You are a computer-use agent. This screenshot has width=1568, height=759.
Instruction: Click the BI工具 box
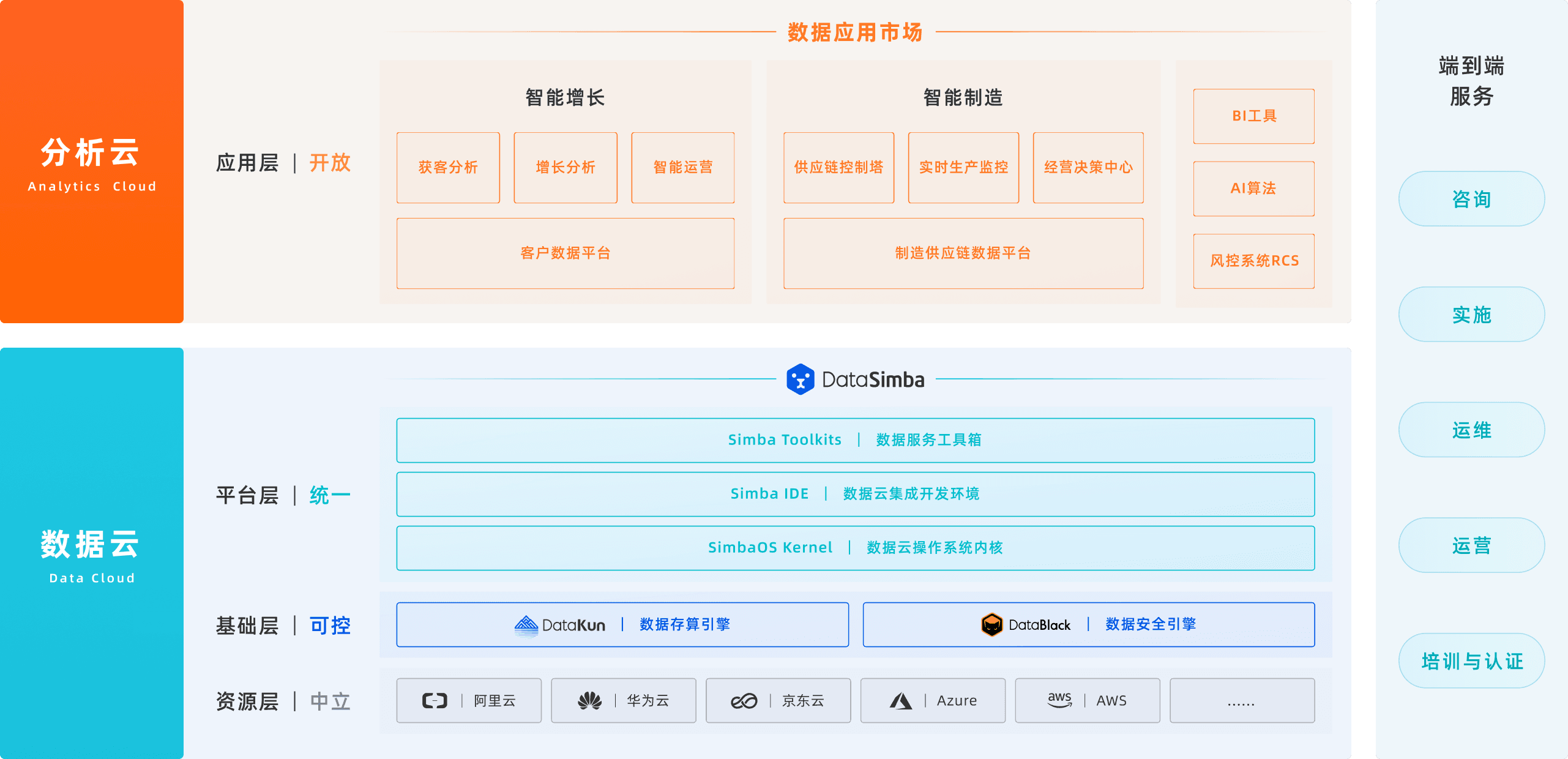1254,116
